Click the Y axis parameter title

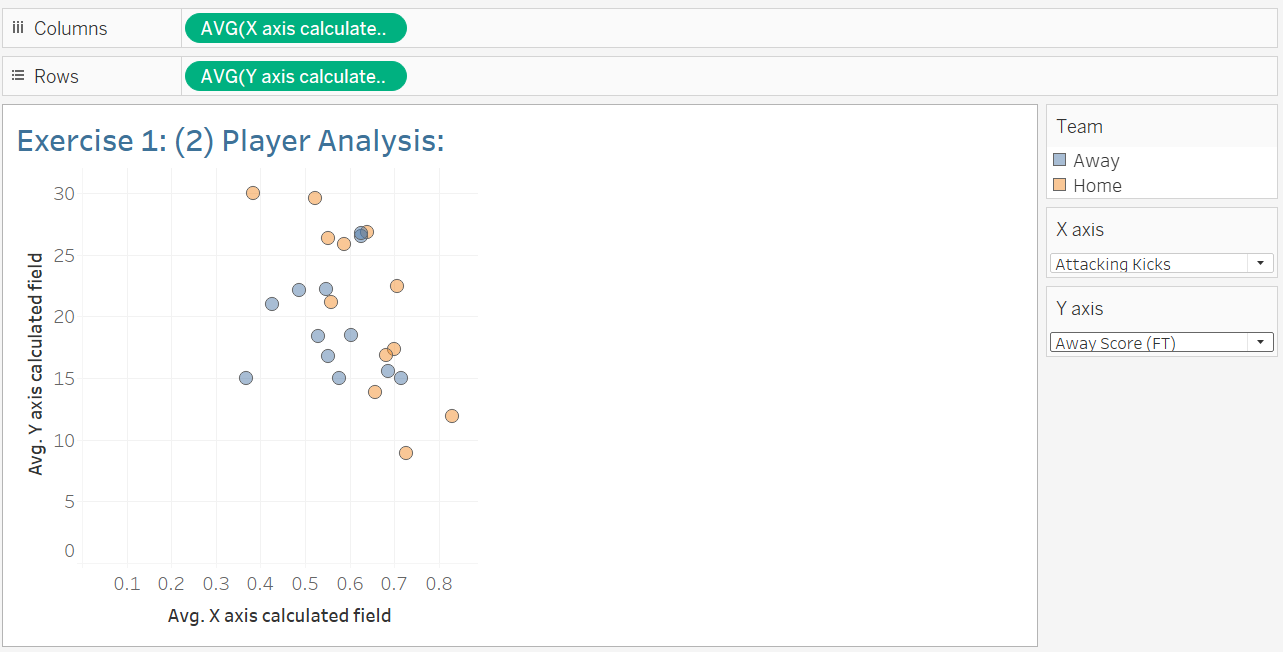(1080, 309)
